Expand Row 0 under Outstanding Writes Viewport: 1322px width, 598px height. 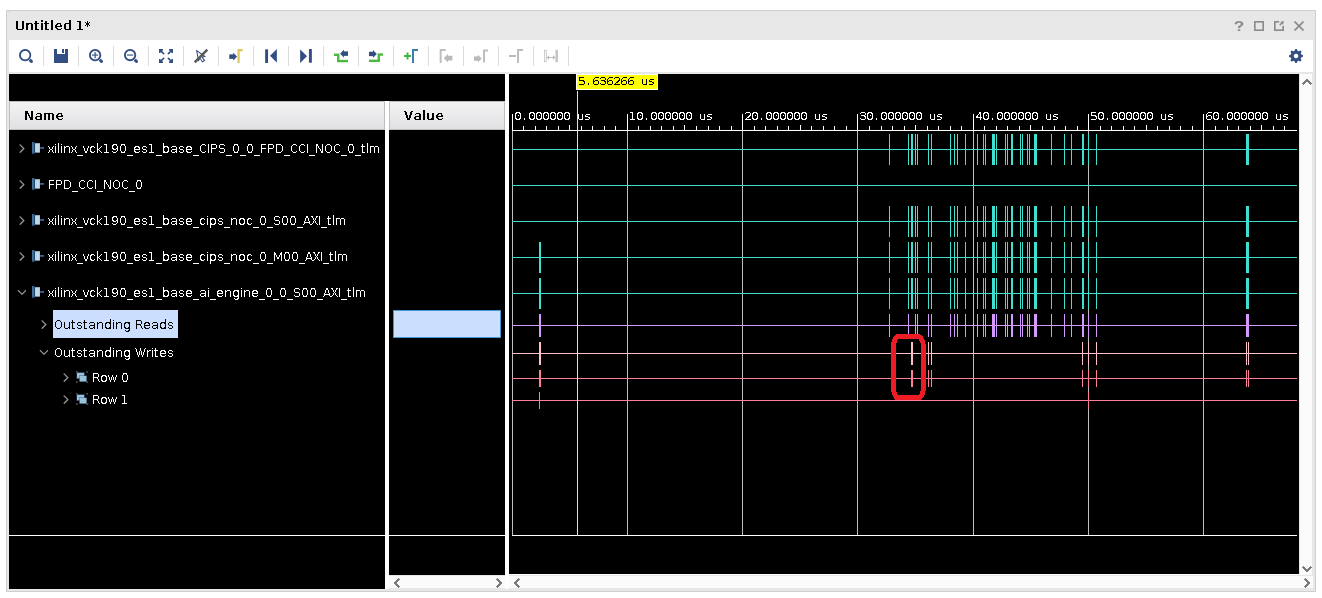66,378
